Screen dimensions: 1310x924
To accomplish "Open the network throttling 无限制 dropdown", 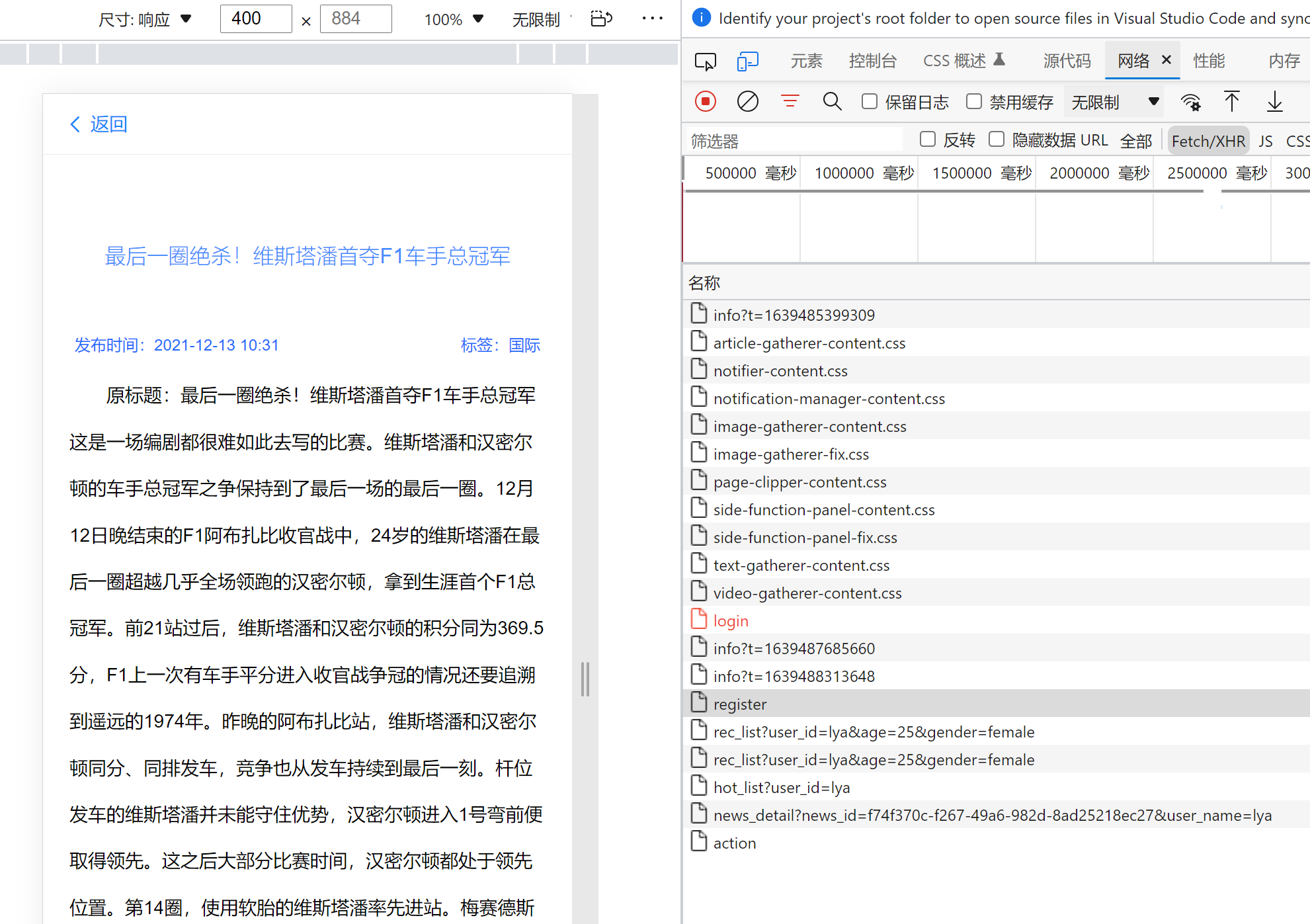I will 1114,102.
